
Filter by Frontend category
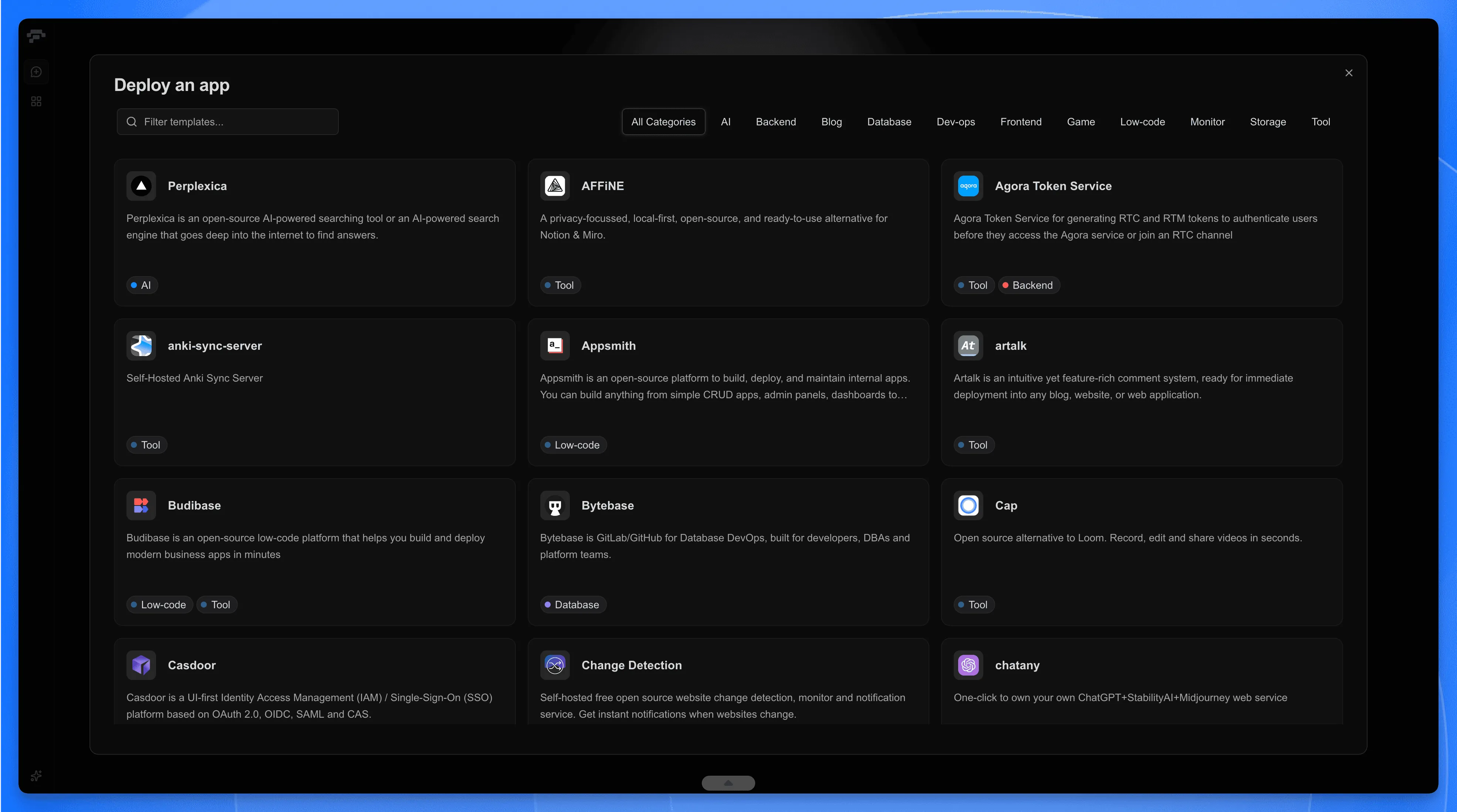(1020, 122)
